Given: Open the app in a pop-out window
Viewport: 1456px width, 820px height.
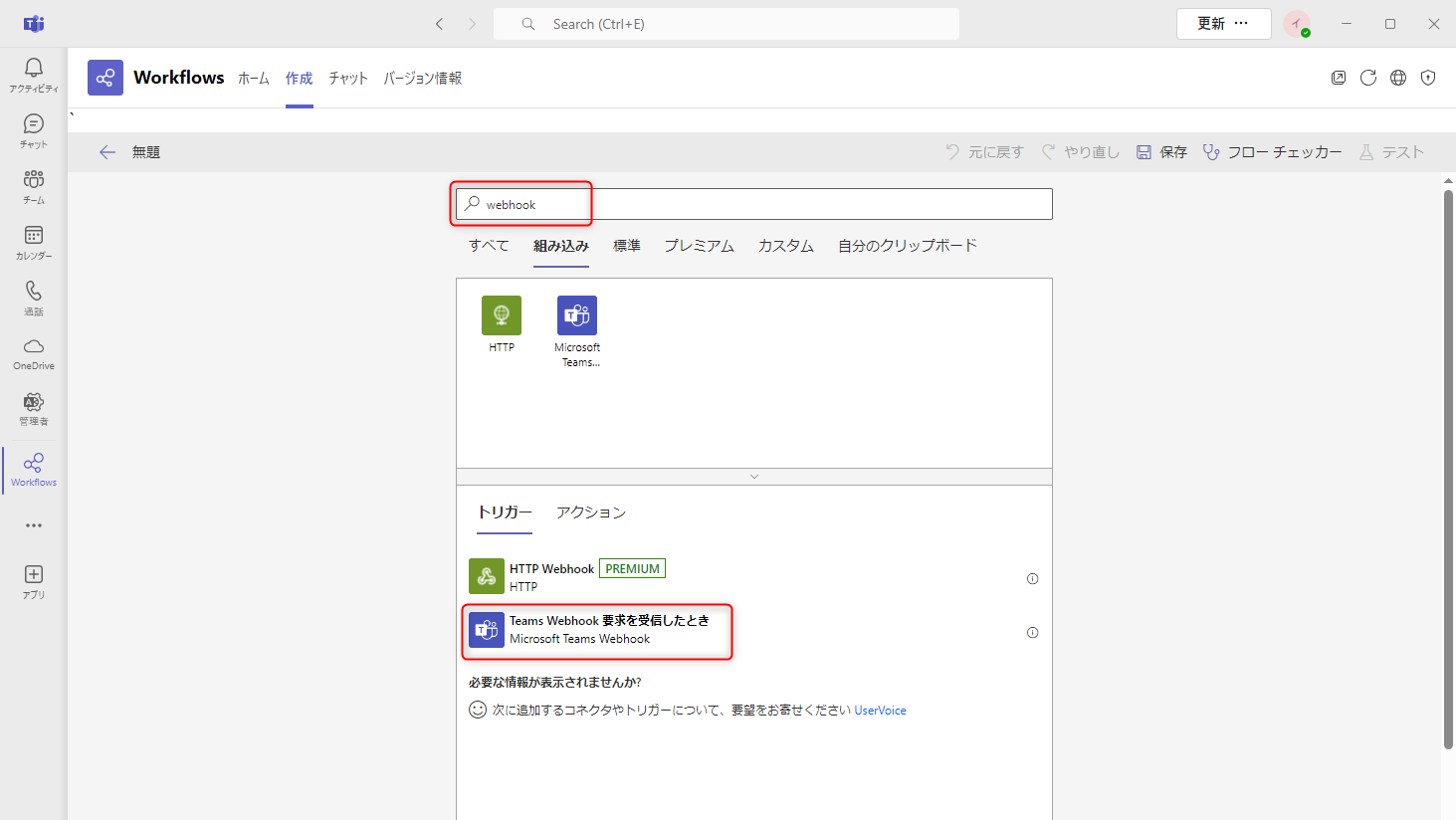Looking at the screenshot, I should click(1339, 78).
